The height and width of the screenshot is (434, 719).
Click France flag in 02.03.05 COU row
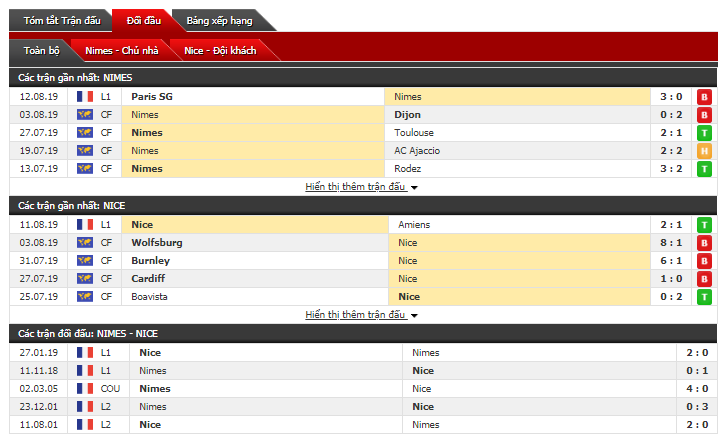[85, 389]
